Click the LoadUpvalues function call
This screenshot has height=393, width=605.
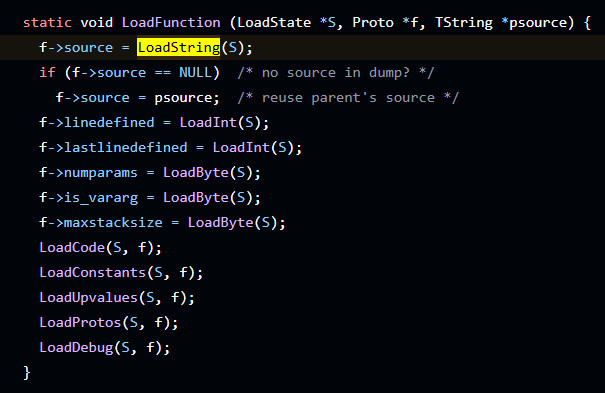tap(88, 297)
